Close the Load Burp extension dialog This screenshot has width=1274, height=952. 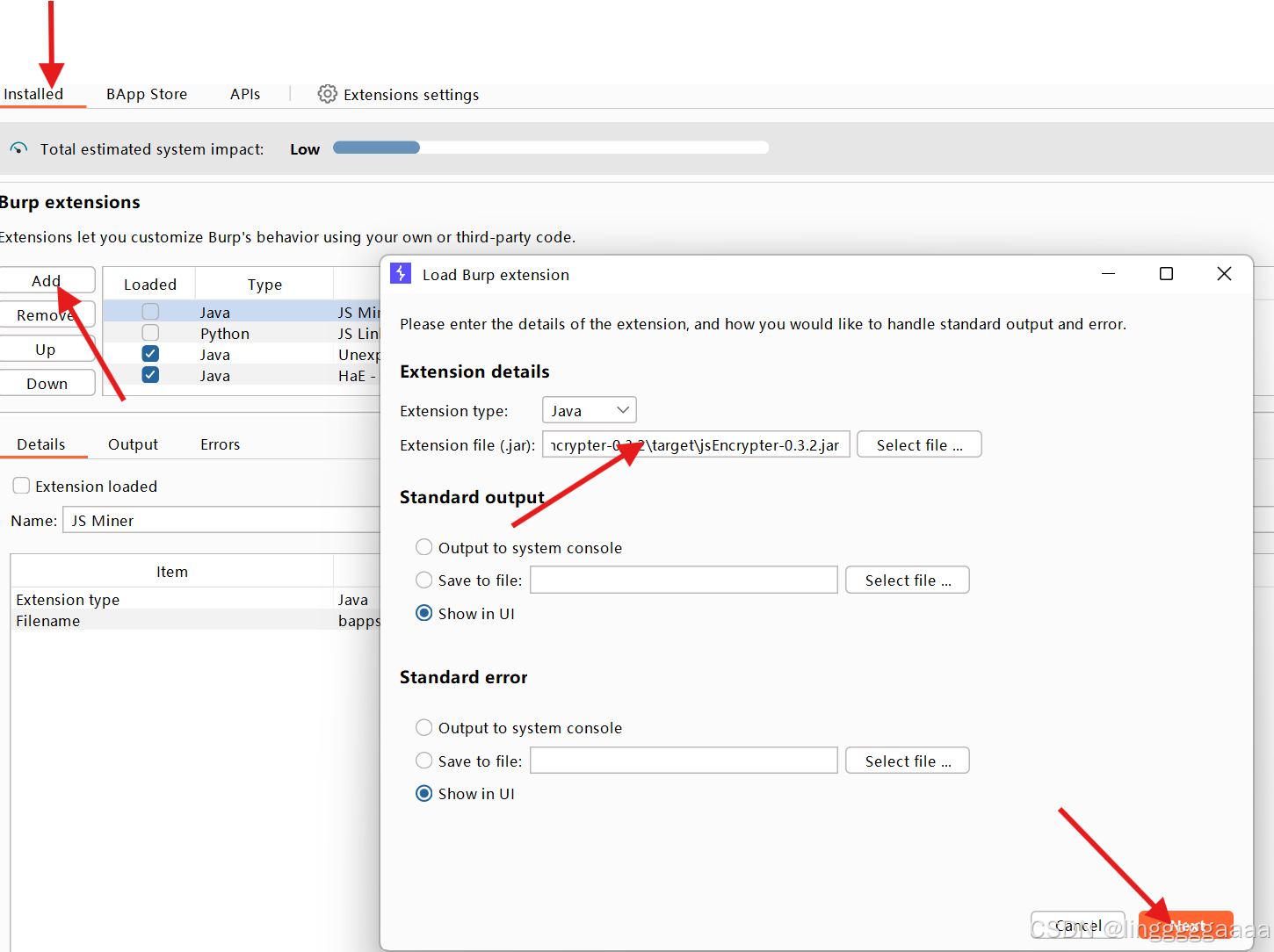click(x=1224, y=274)
